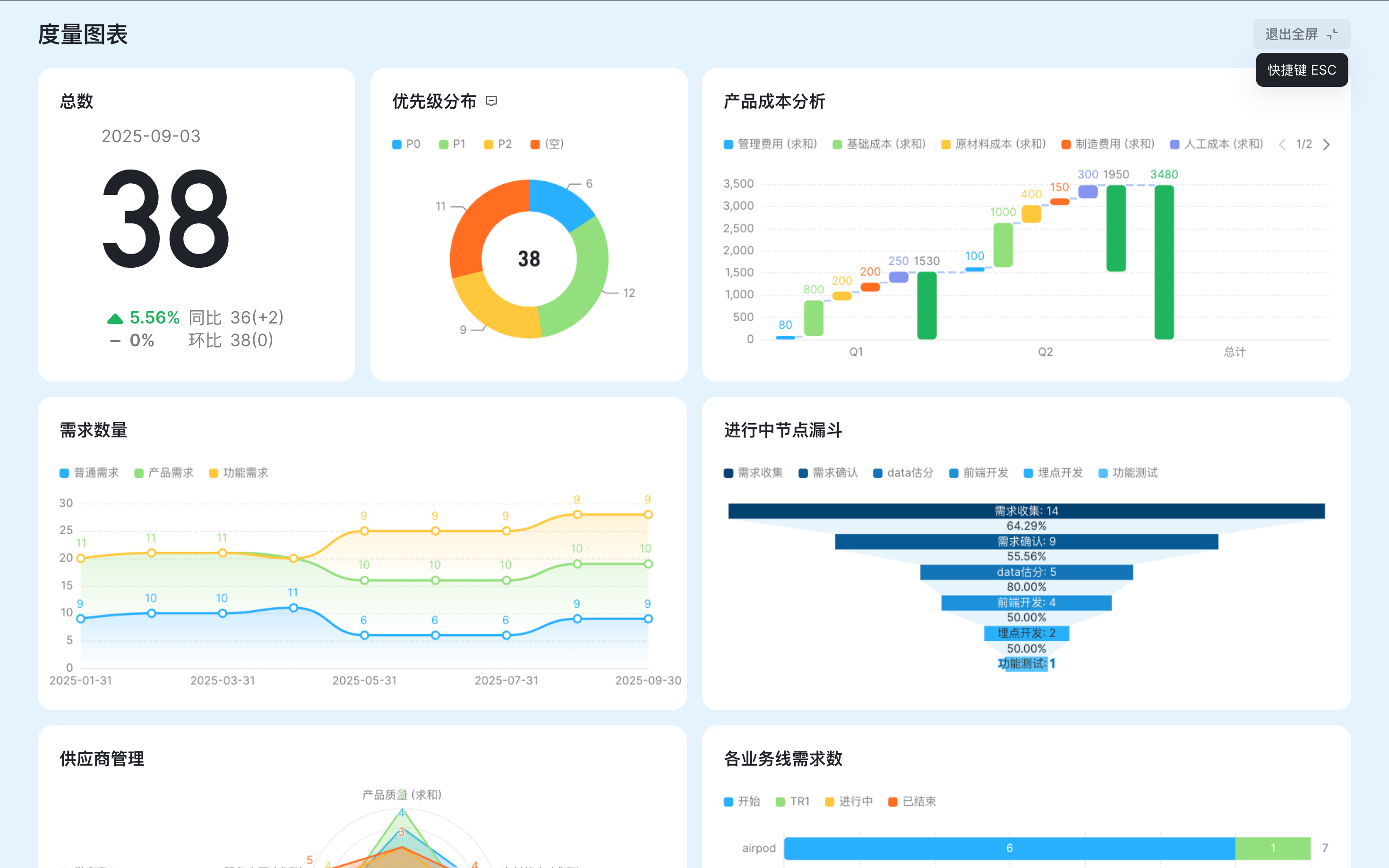Click the green 5.56% growth value
Image resolution: width=1389 pixels, height=868 pixels.
(154, 317)
